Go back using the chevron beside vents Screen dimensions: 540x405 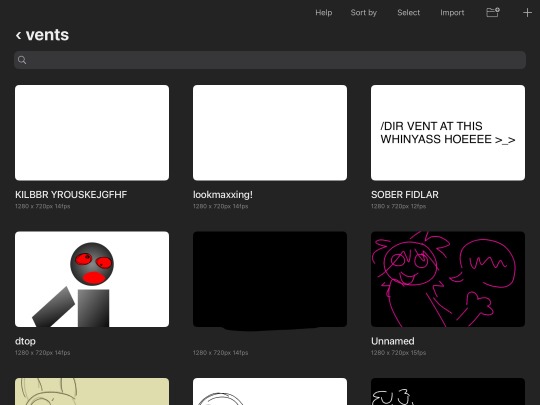[19, 35]
